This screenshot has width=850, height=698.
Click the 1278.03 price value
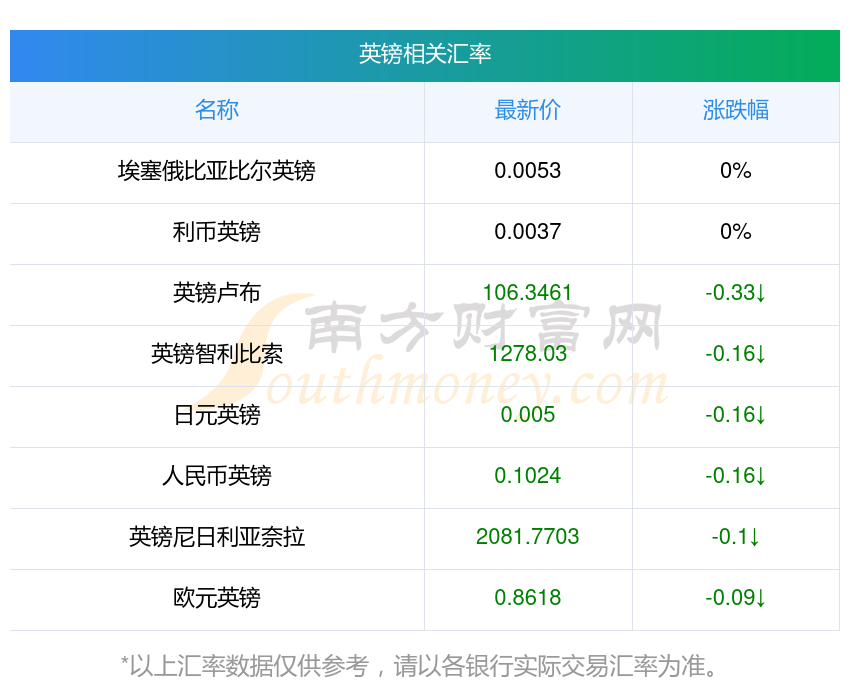point(527,354)
